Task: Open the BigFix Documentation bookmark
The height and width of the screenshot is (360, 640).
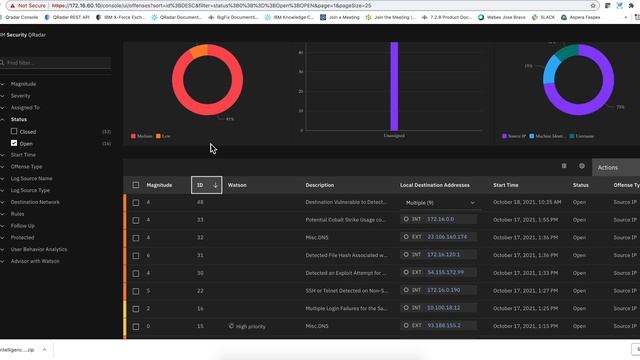Action: [x=233, y=17]
